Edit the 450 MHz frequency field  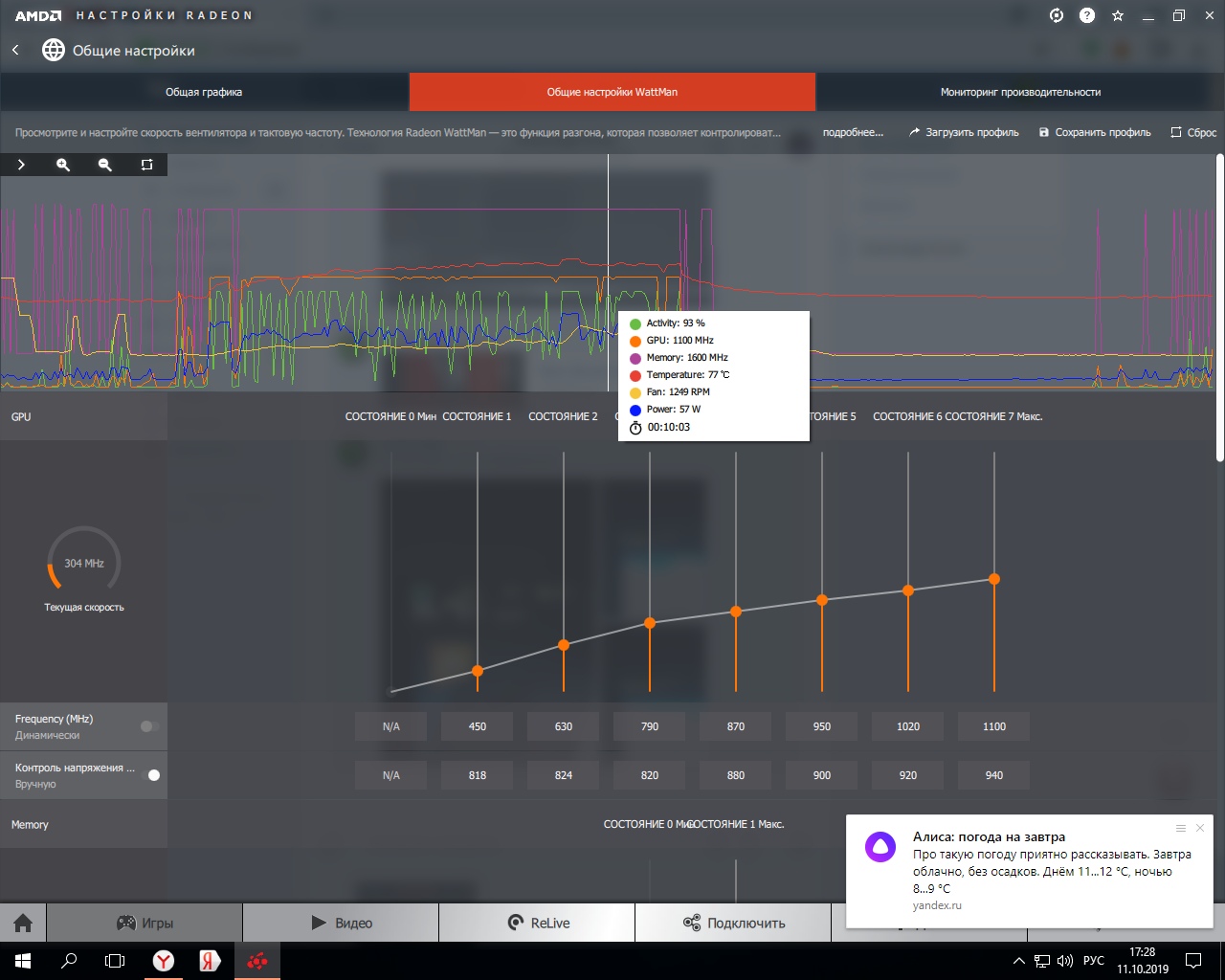point(478,726)
